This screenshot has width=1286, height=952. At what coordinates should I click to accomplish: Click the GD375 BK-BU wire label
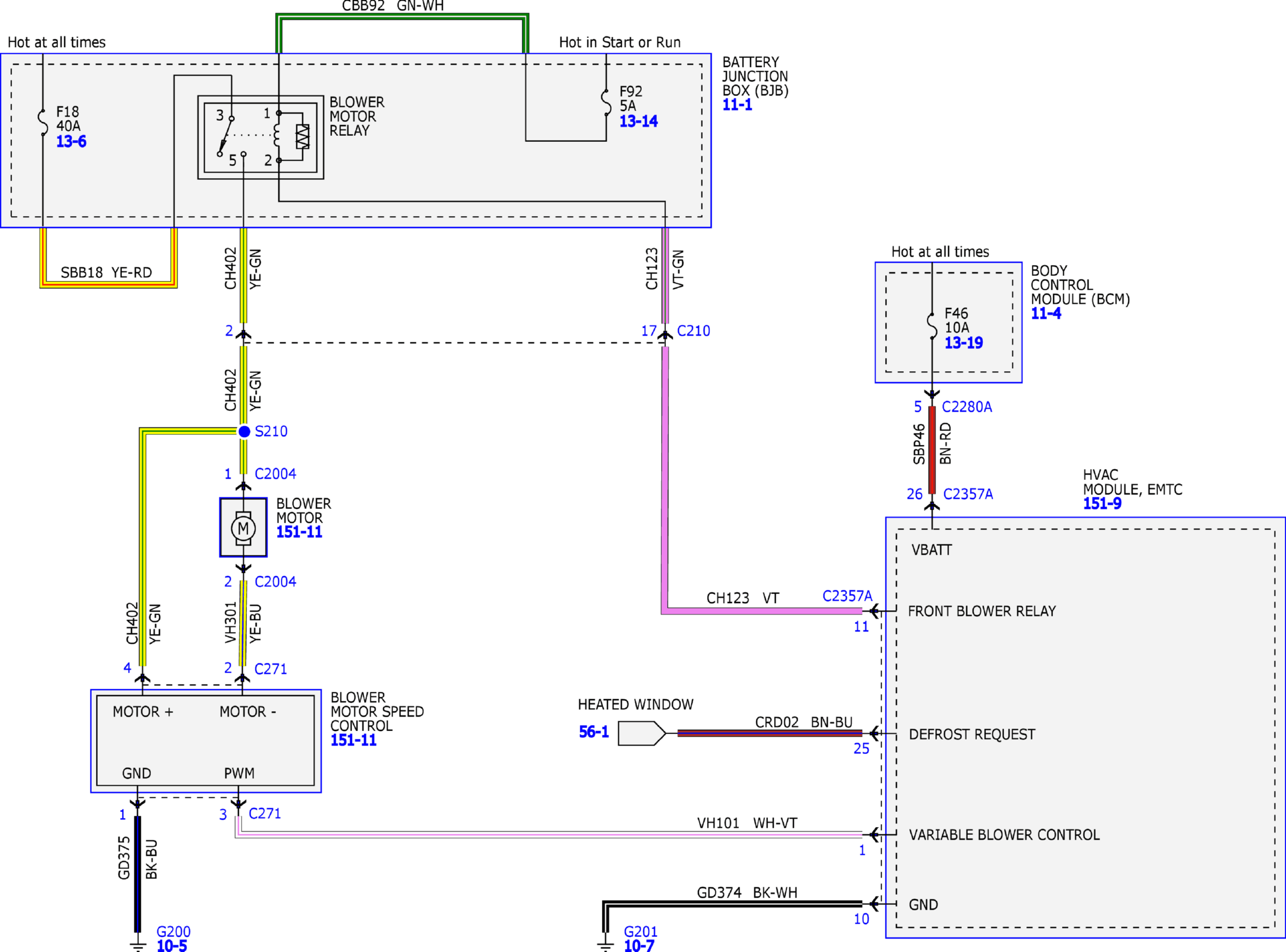tap(138, 858)
